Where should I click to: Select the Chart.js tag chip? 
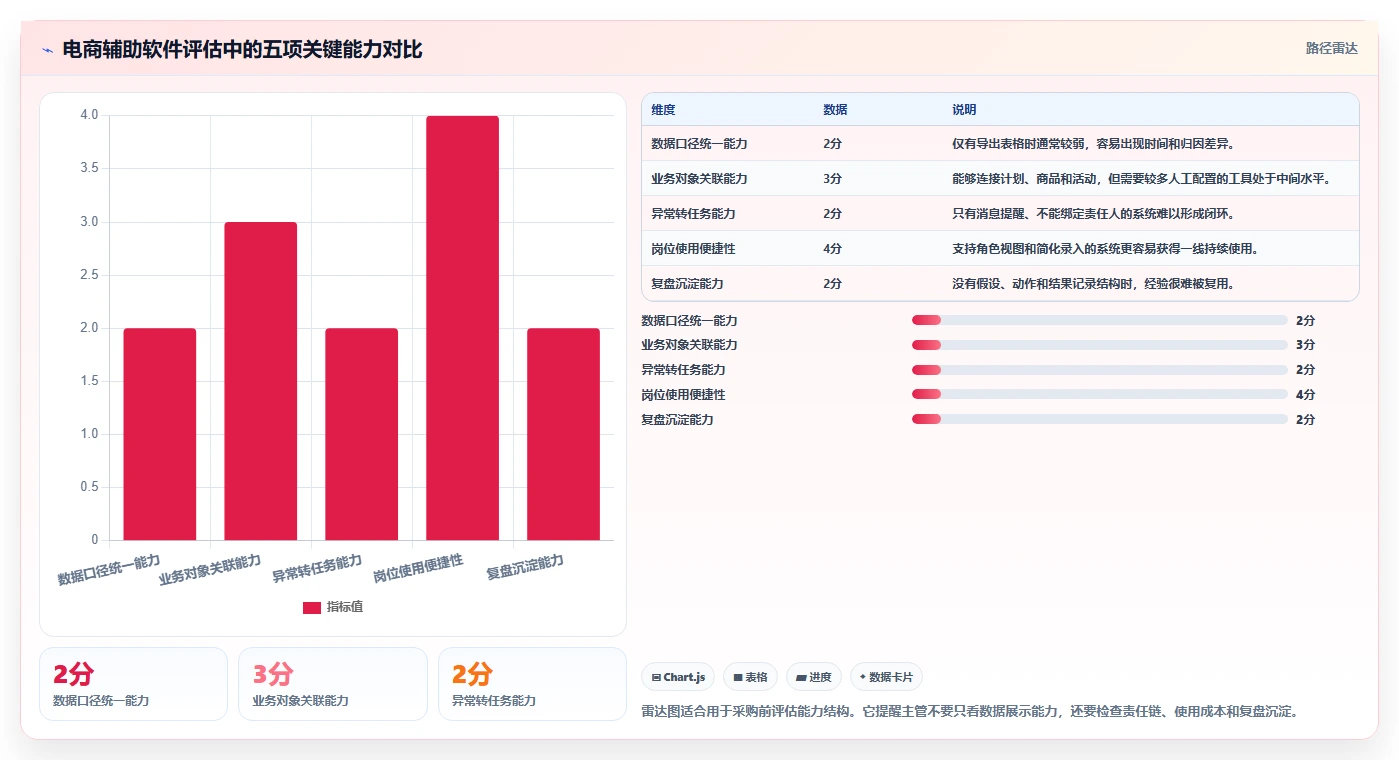point(678,677)
